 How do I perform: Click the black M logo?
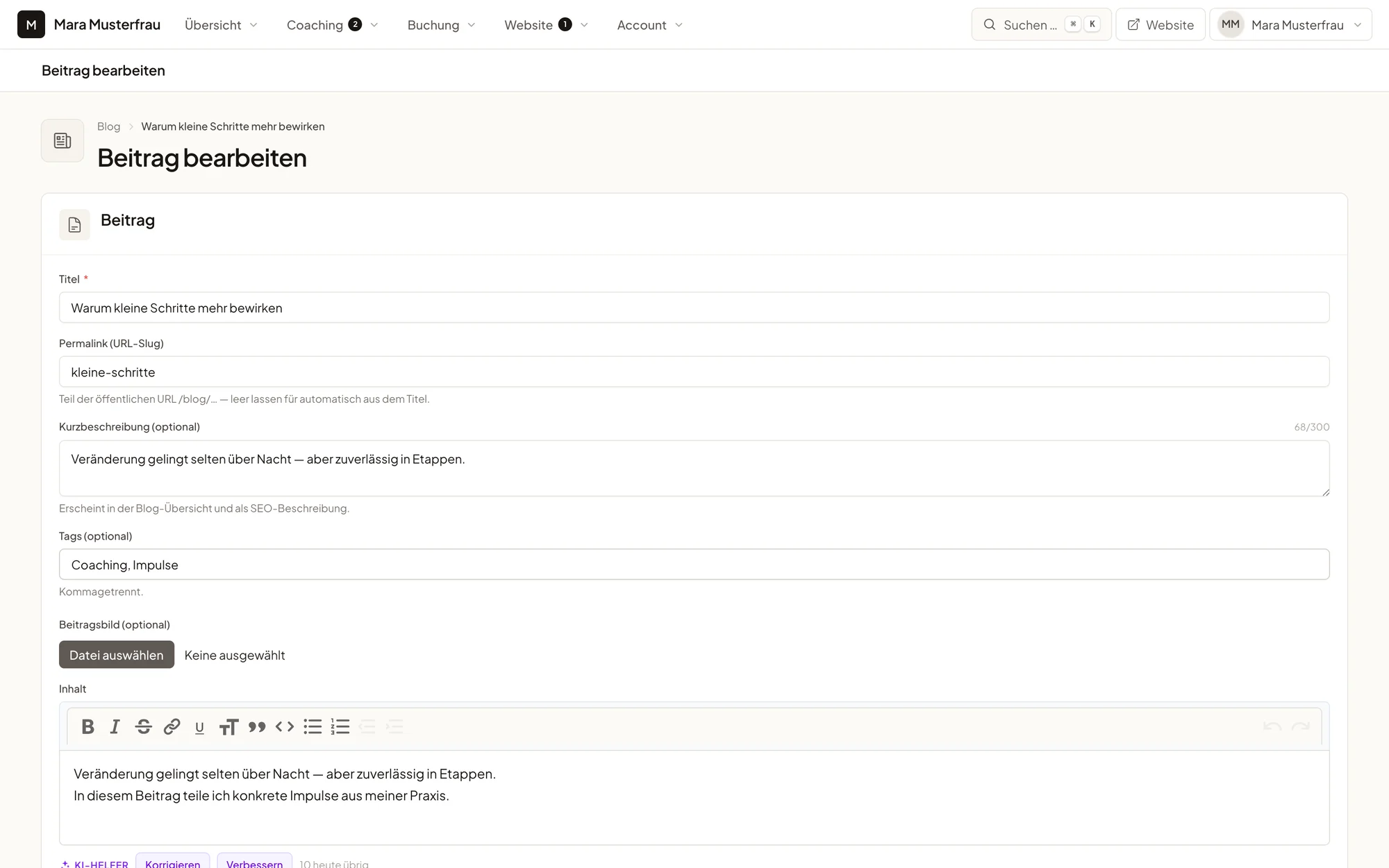click(x=31, y=24)
